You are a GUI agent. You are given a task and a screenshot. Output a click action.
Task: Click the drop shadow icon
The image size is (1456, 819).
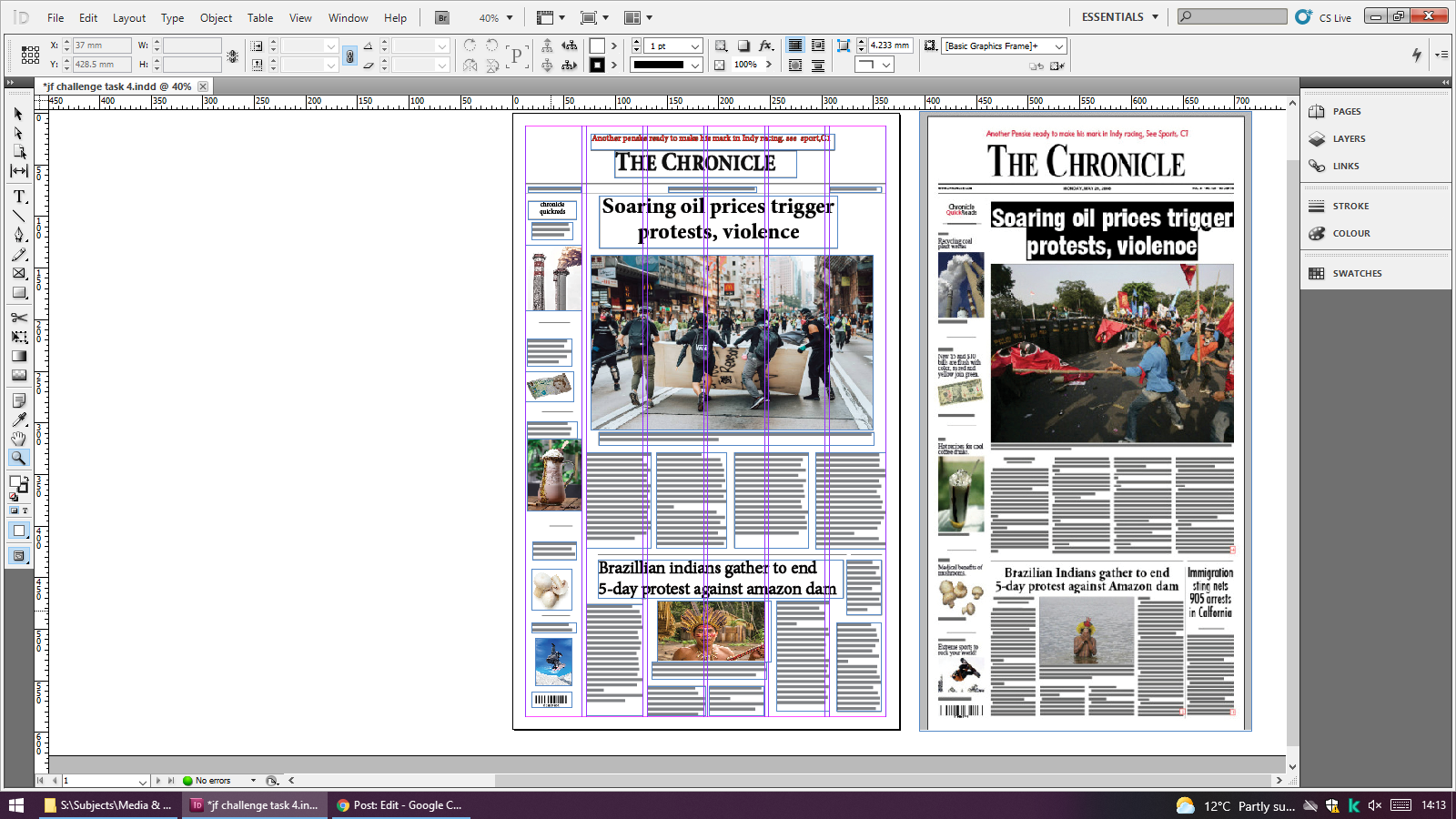743,45
